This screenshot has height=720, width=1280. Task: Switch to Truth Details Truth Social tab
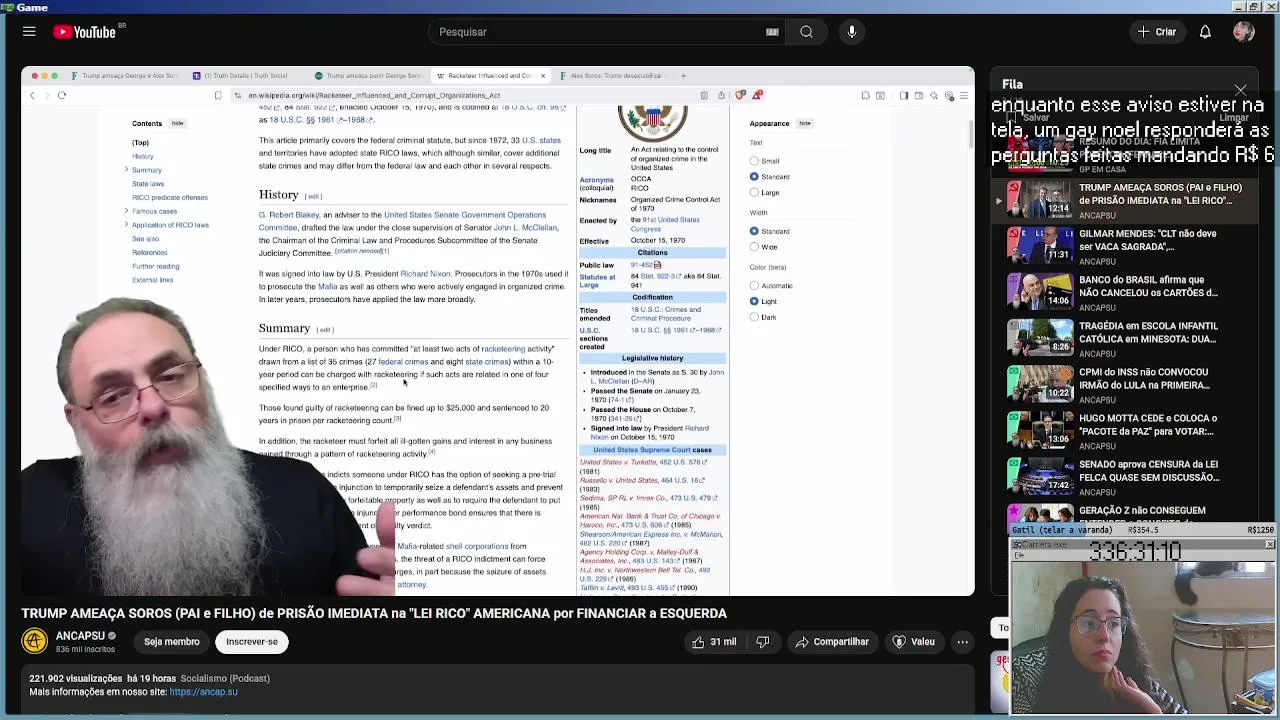(246, 76)
